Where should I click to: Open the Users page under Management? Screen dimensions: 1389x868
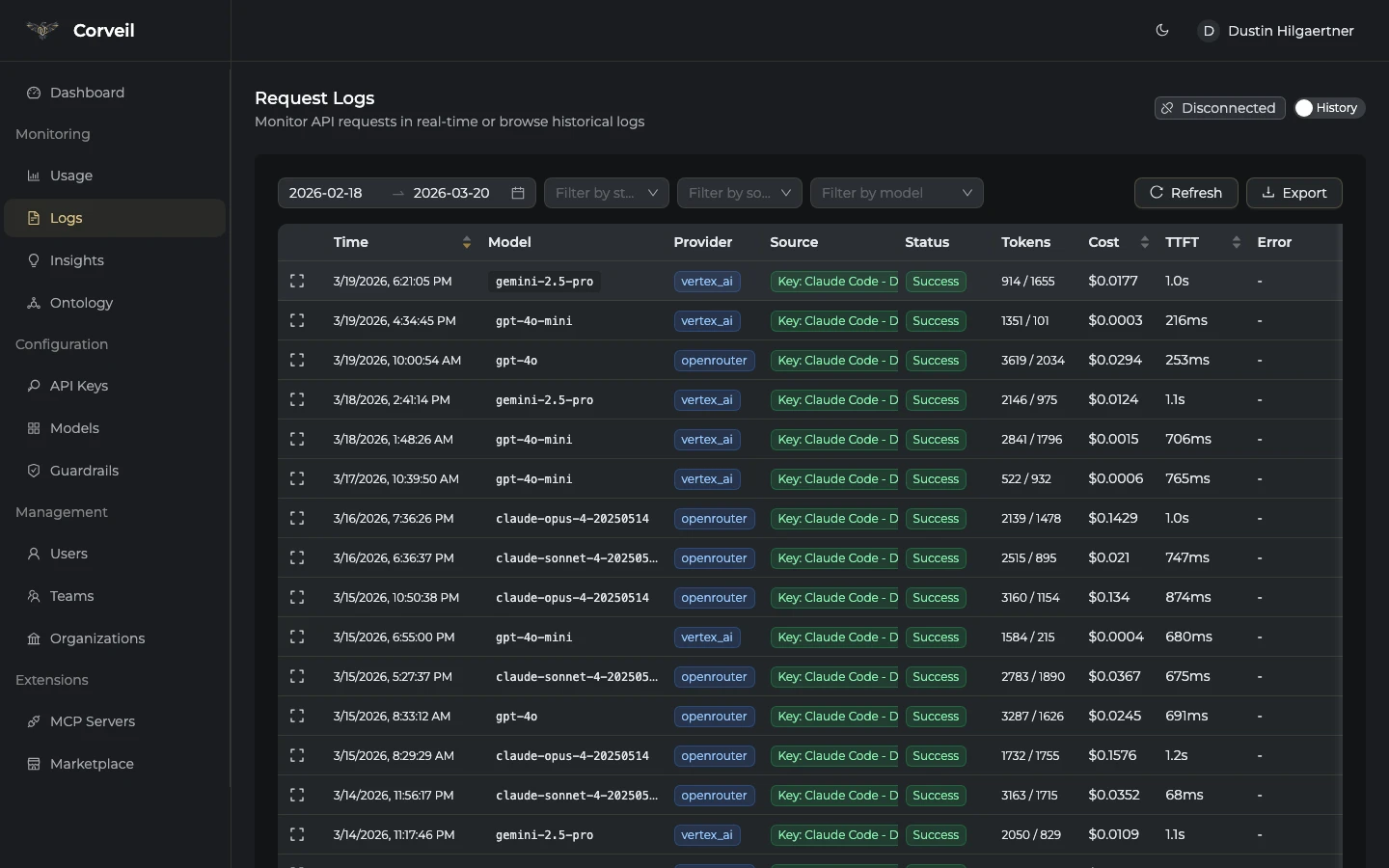[68, 554]
